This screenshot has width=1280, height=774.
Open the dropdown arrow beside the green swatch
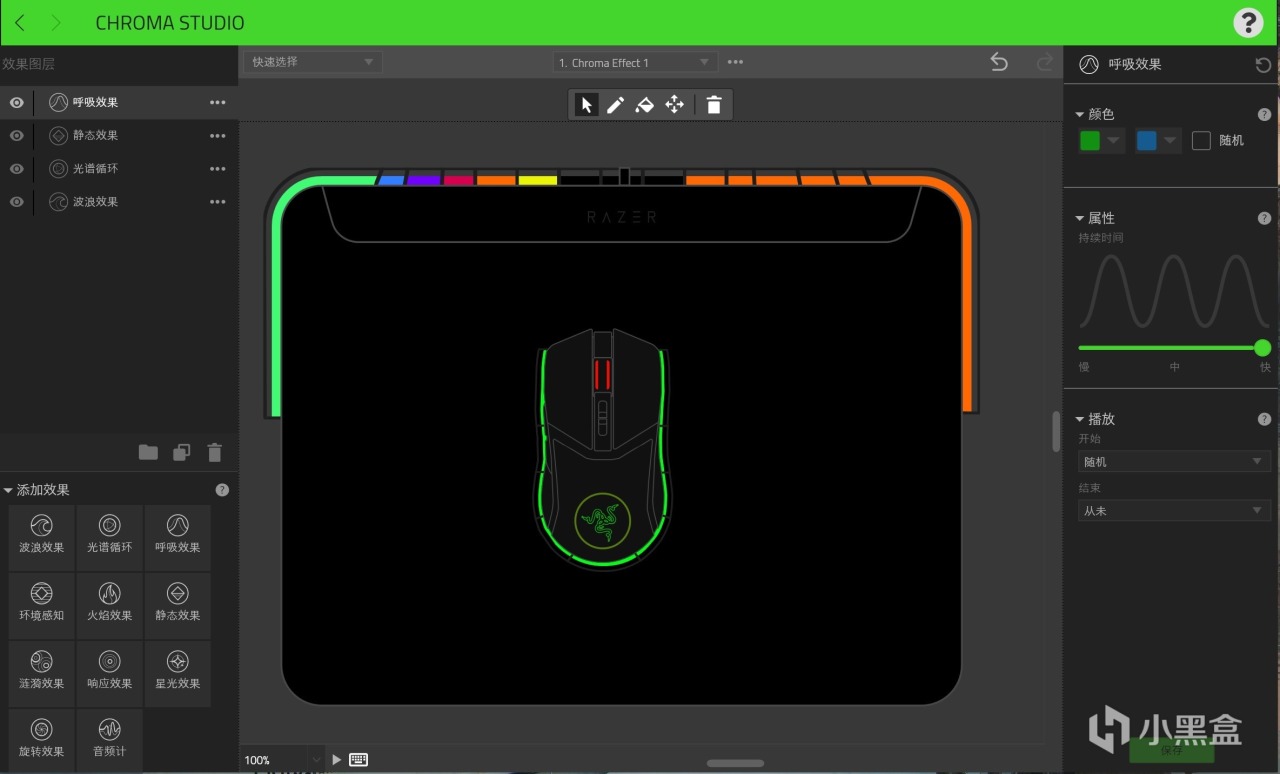(1115, 141)
